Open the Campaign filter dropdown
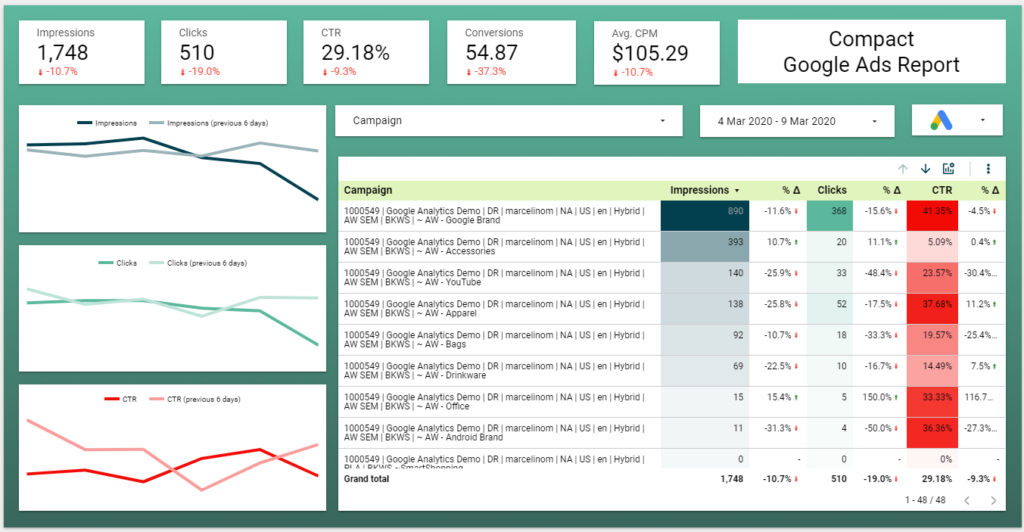Viewport: 1024px width, 532px height. click(509, 121)
